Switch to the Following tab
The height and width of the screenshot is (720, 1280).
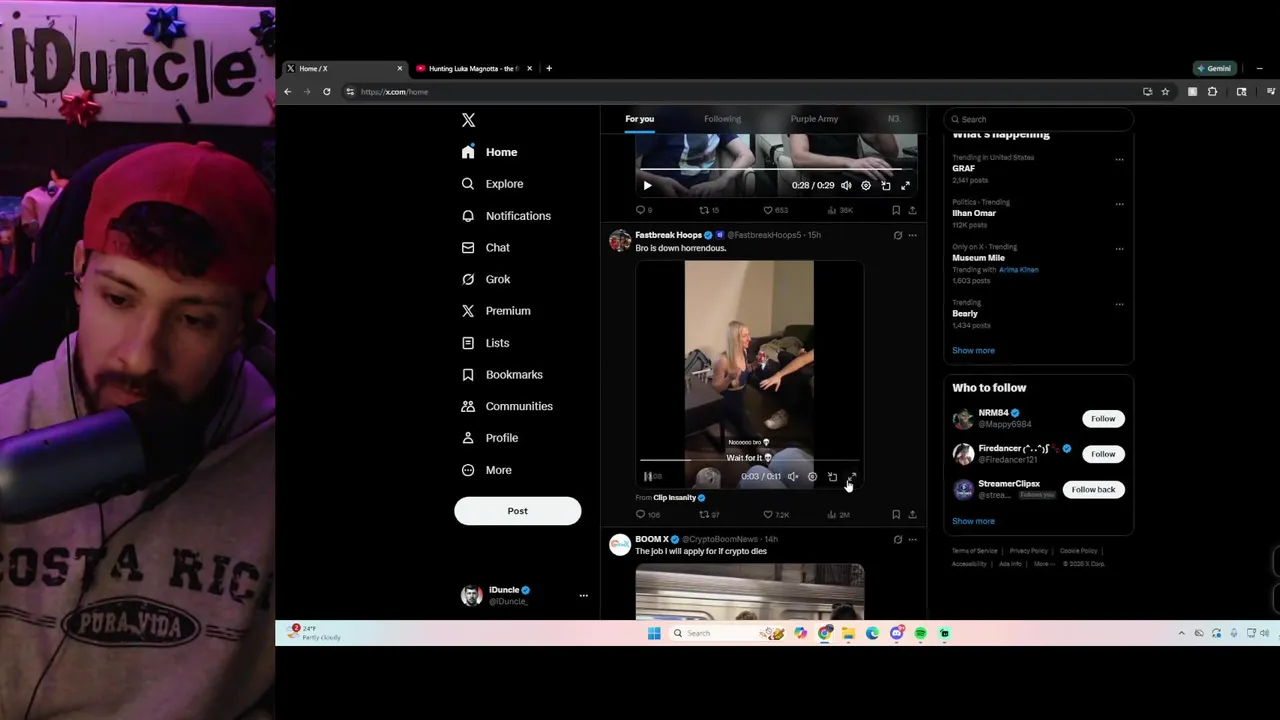pyautogui.click(x=722, y=119)
